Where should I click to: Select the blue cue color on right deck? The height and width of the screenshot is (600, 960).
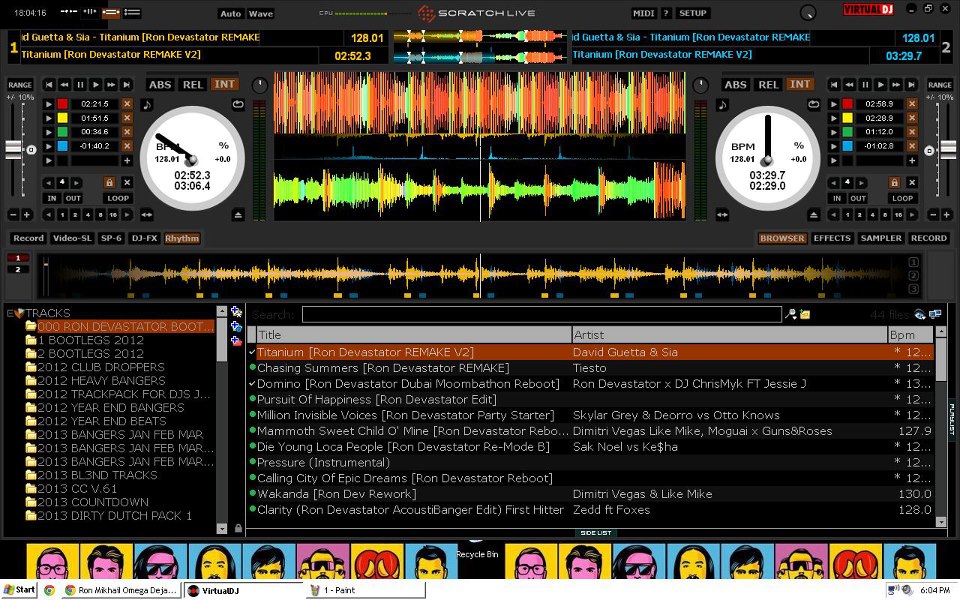click(847, 146)
